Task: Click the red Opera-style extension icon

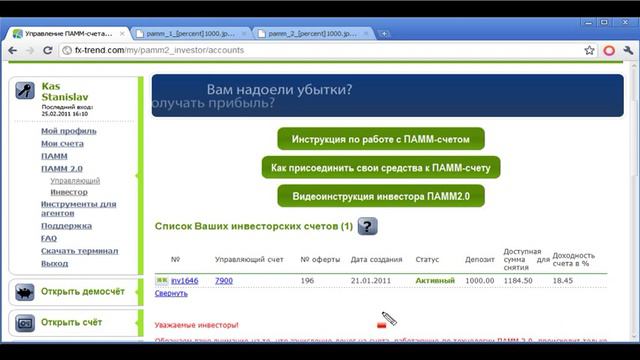Action: click(x=609, y=50)
